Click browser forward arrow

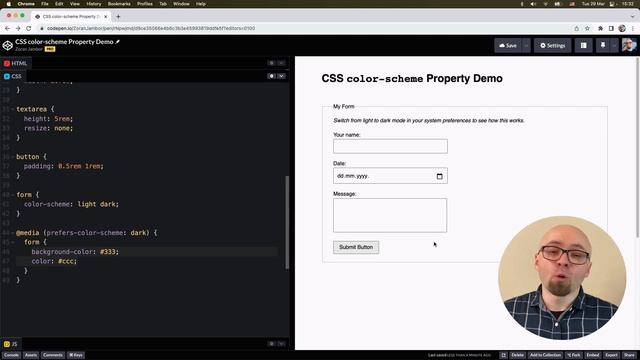(x=18, y=28)
